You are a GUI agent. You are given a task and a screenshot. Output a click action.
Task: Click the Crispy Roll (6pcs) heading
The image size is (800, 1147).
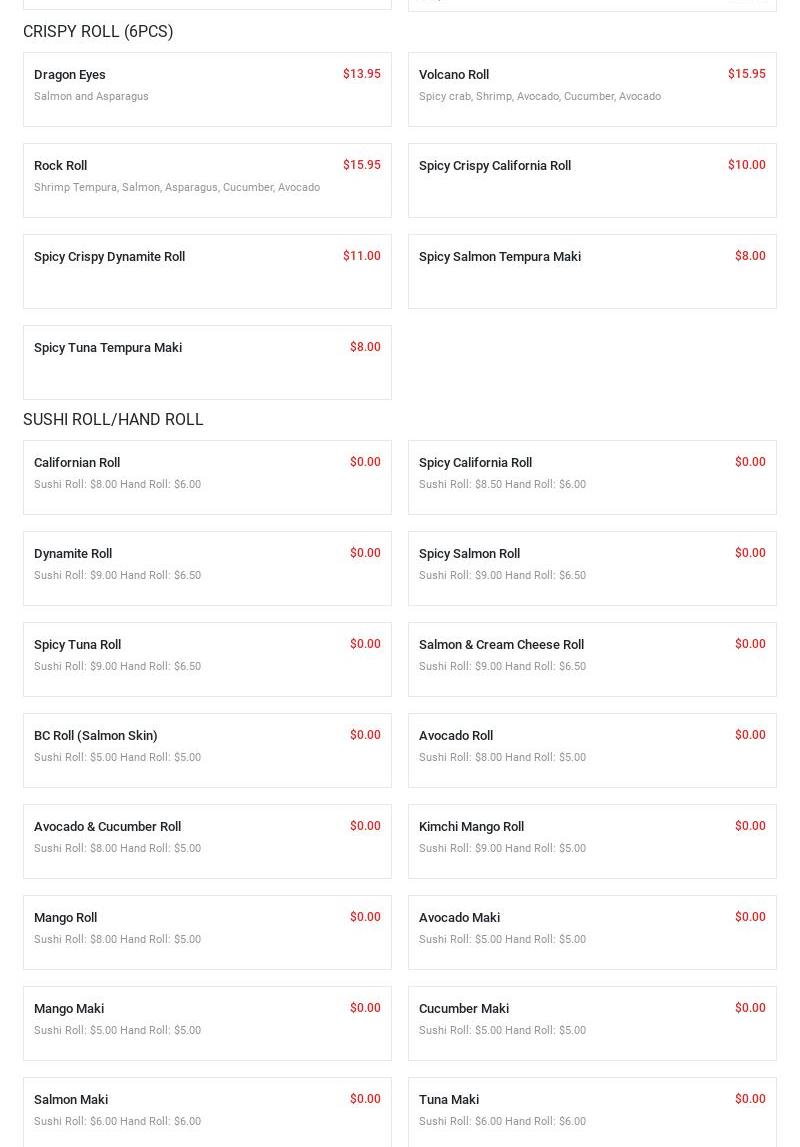pos(98,32)
